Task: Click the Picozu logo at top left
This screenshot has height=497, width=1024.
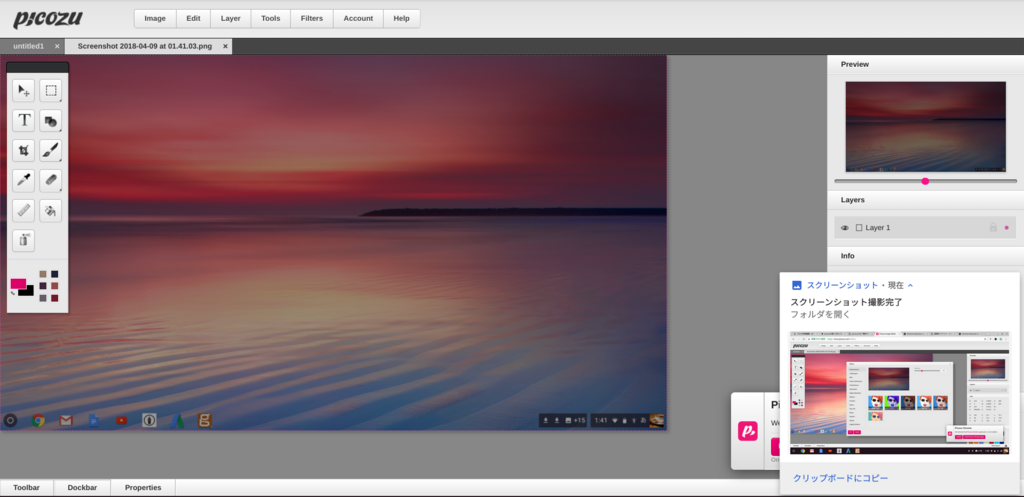Action: tap(48, 18)
